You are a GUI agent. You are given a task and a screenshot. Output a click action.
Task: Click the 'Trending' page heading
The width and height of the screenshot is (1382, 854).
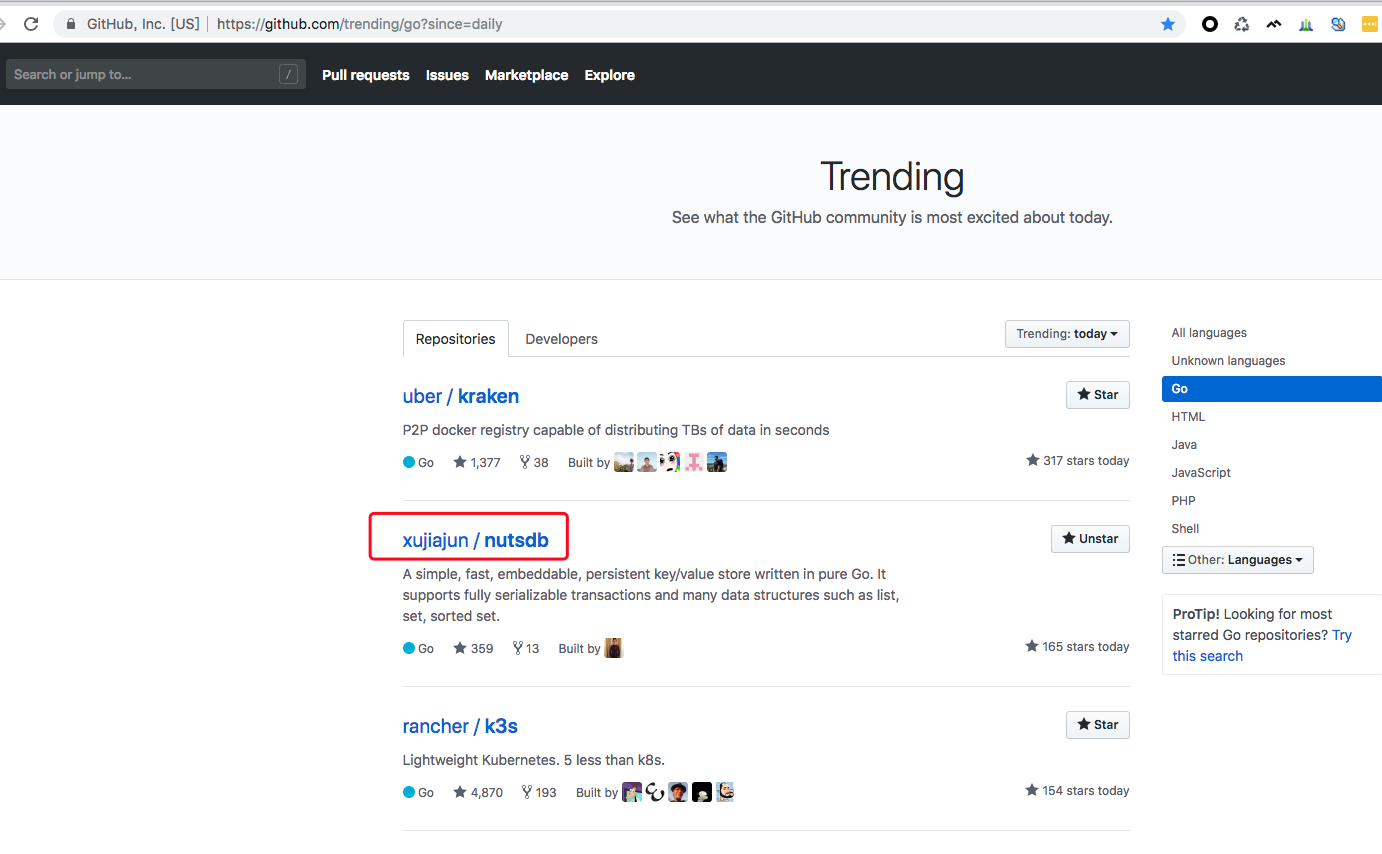point(892,177)
